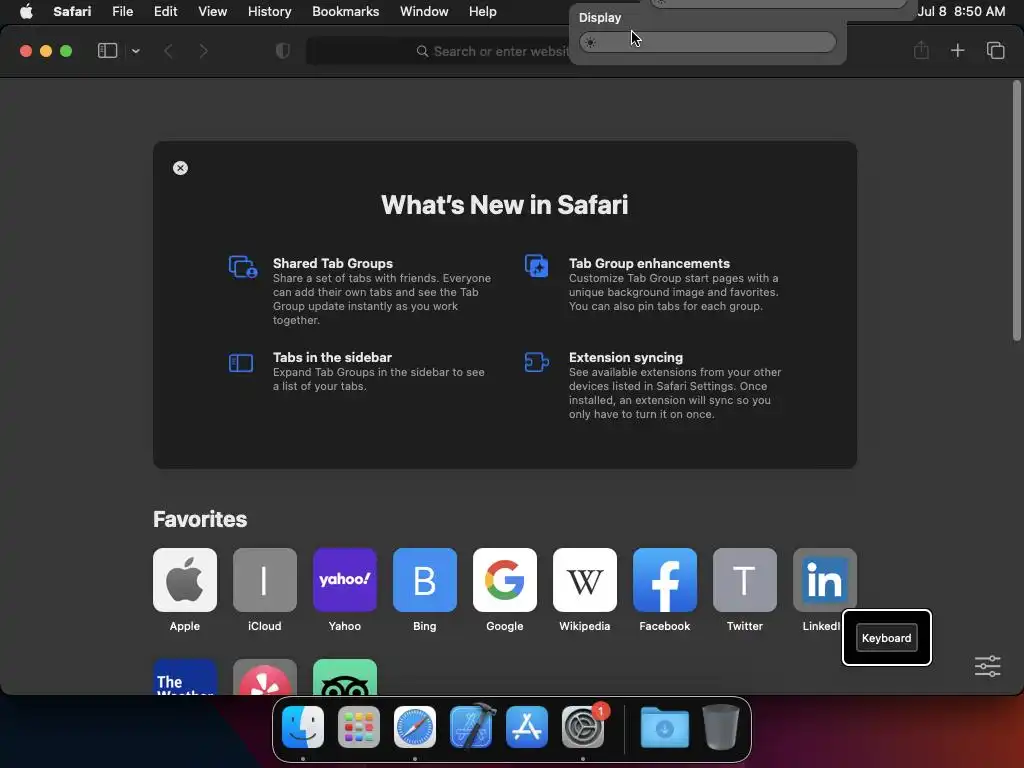The image size is (1024, 768).
Task: Open the Yelp favorite icon
Action: click(x=264, y=677)
